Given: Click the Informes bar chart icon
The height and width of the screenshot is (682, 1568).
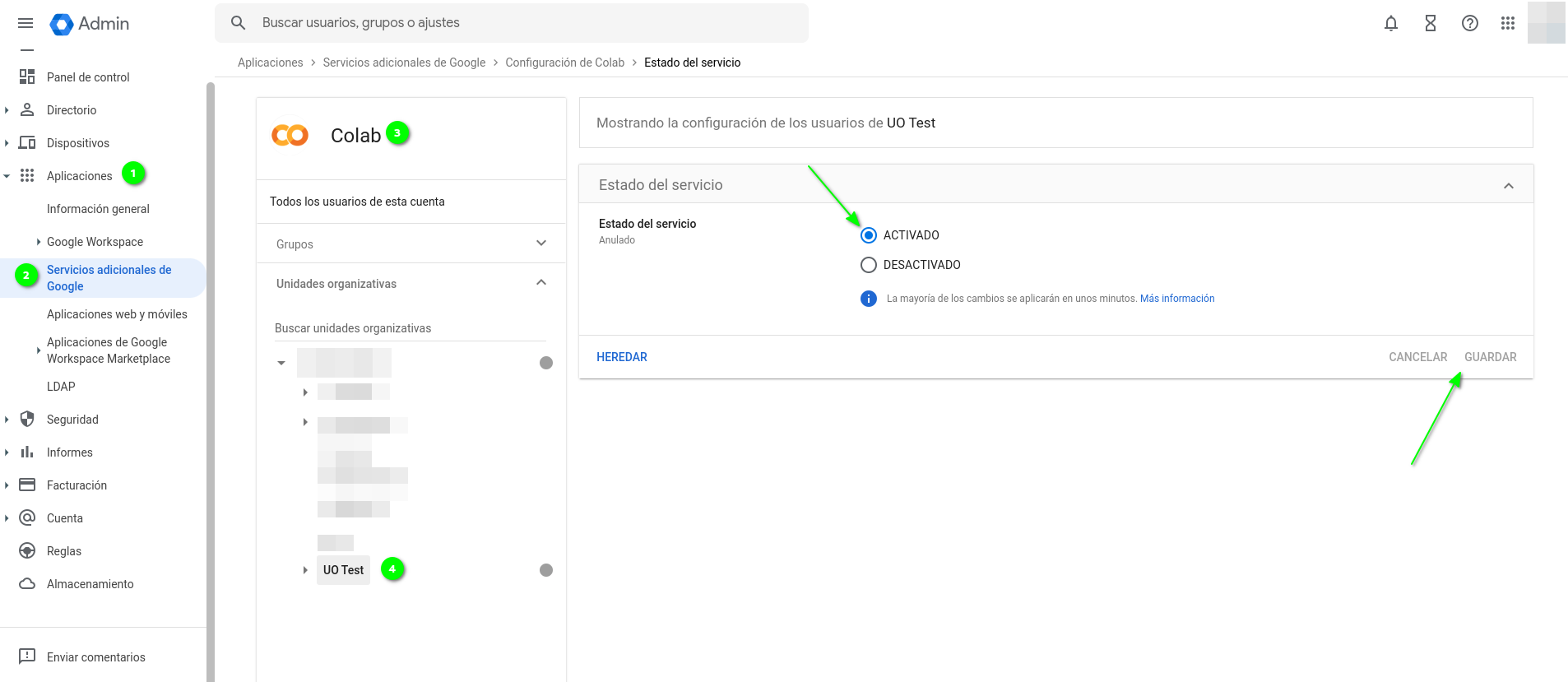Looking at the screenshot, I should pos(27,452).
